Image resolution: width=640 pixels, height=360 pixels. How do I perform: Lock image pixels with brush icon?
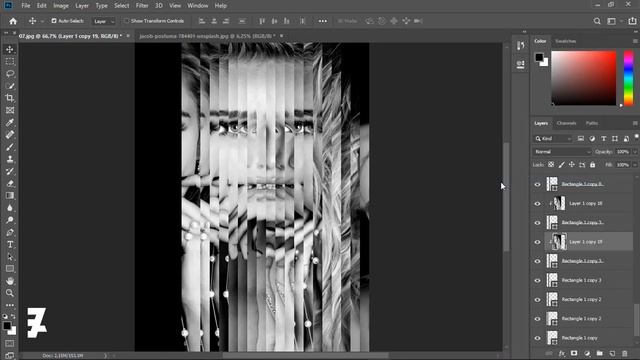(562, 165)
